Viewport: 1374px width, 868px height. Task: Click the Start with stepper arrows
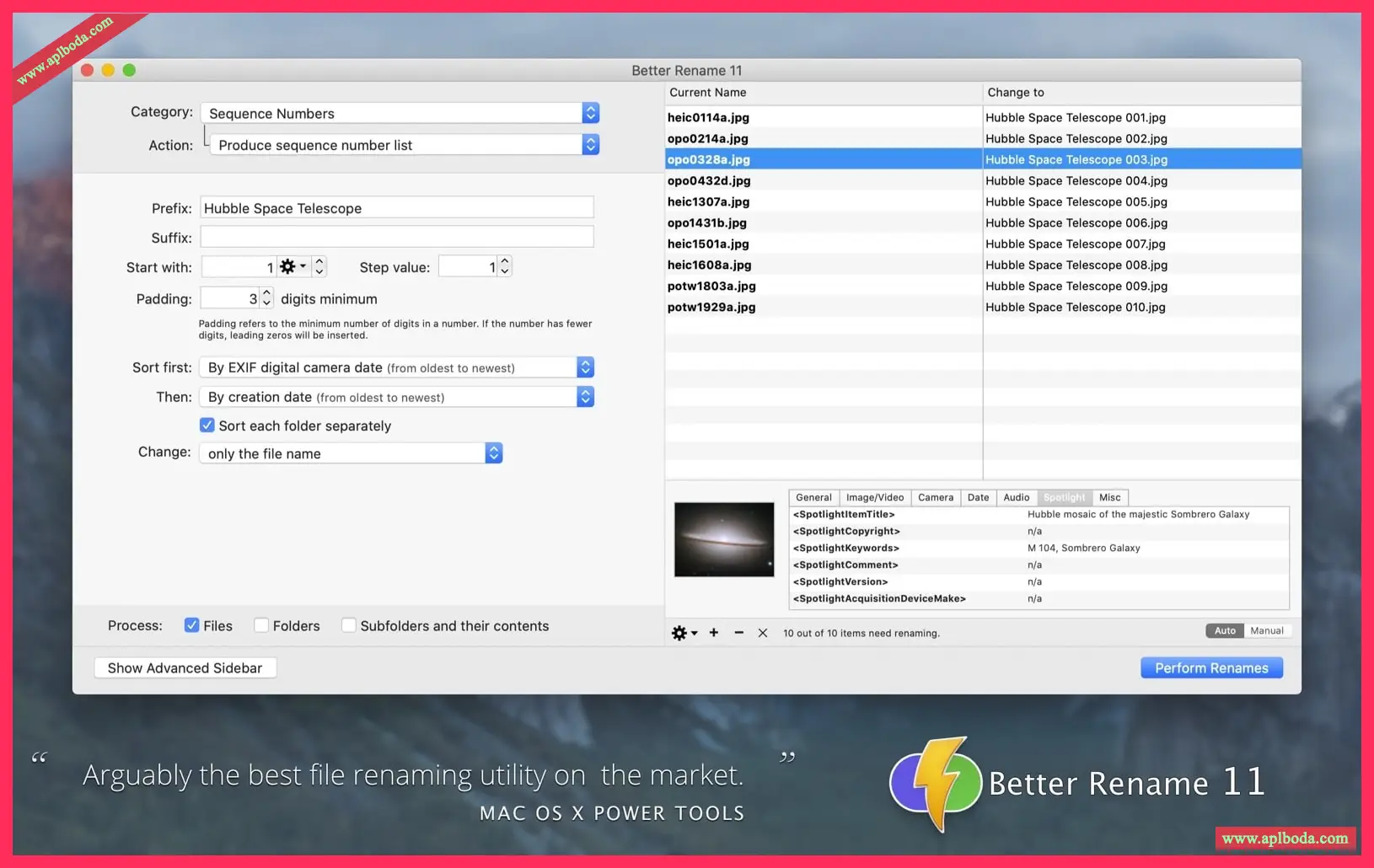319,267
